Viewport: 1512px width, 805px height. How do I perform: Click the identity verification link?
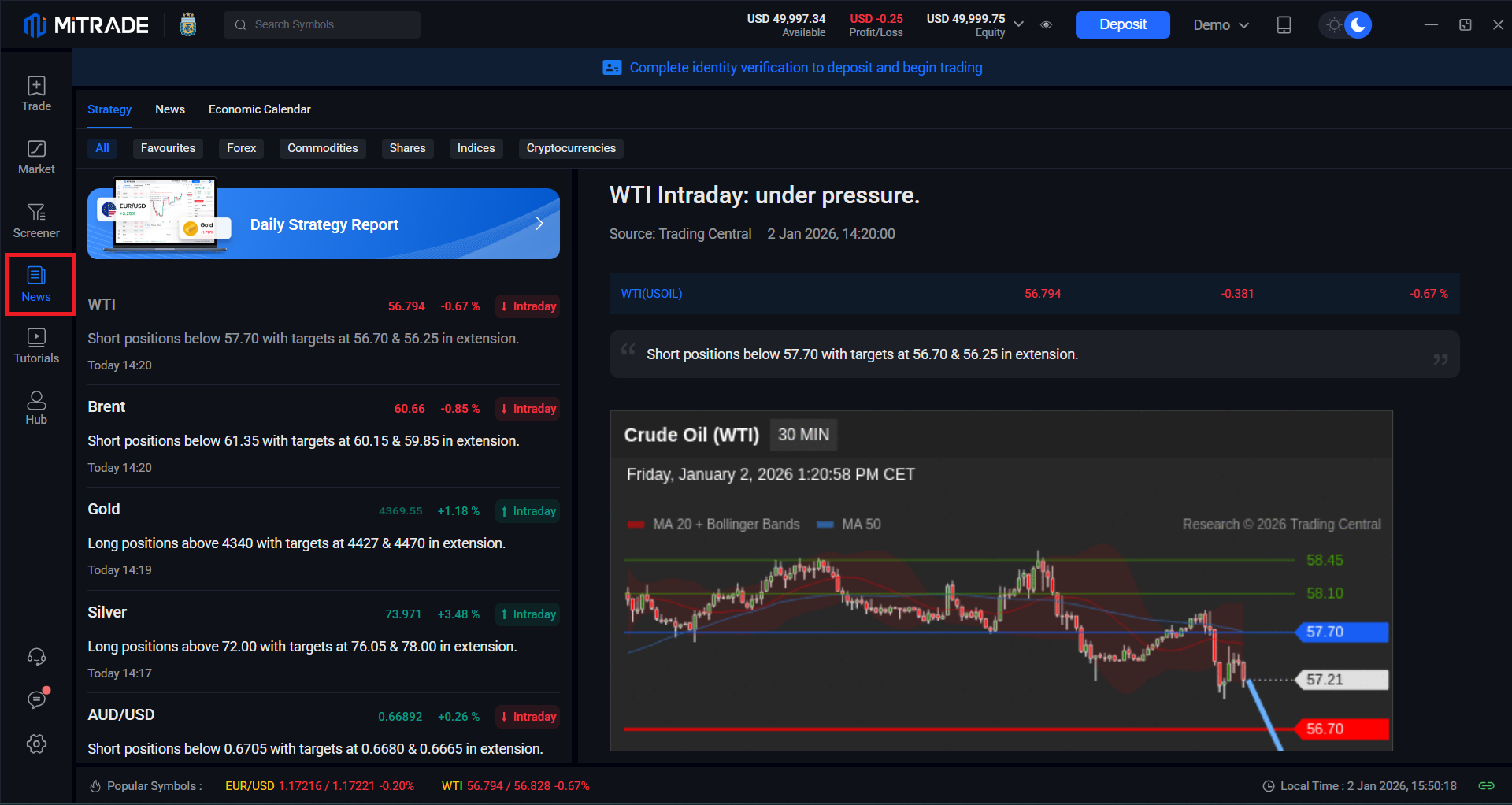(806, 68)
